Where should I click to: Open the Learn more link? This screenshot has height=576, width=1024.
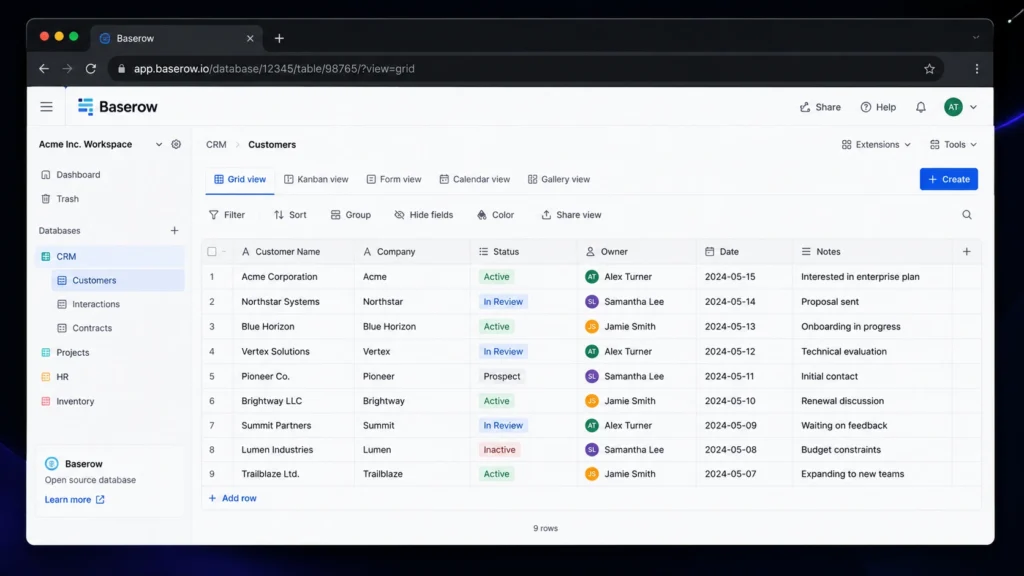(x=74, y=500)
